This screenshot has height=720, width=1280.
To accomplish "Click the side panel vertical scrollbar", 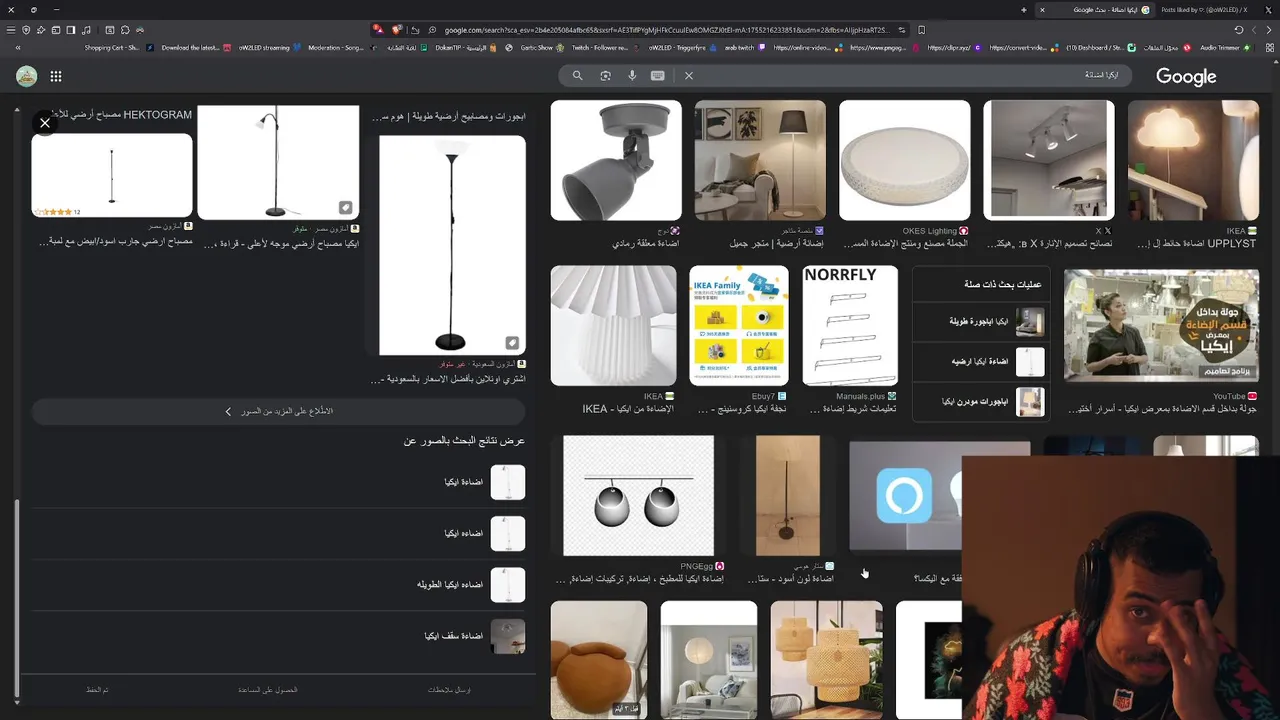I will coord(16,600).
